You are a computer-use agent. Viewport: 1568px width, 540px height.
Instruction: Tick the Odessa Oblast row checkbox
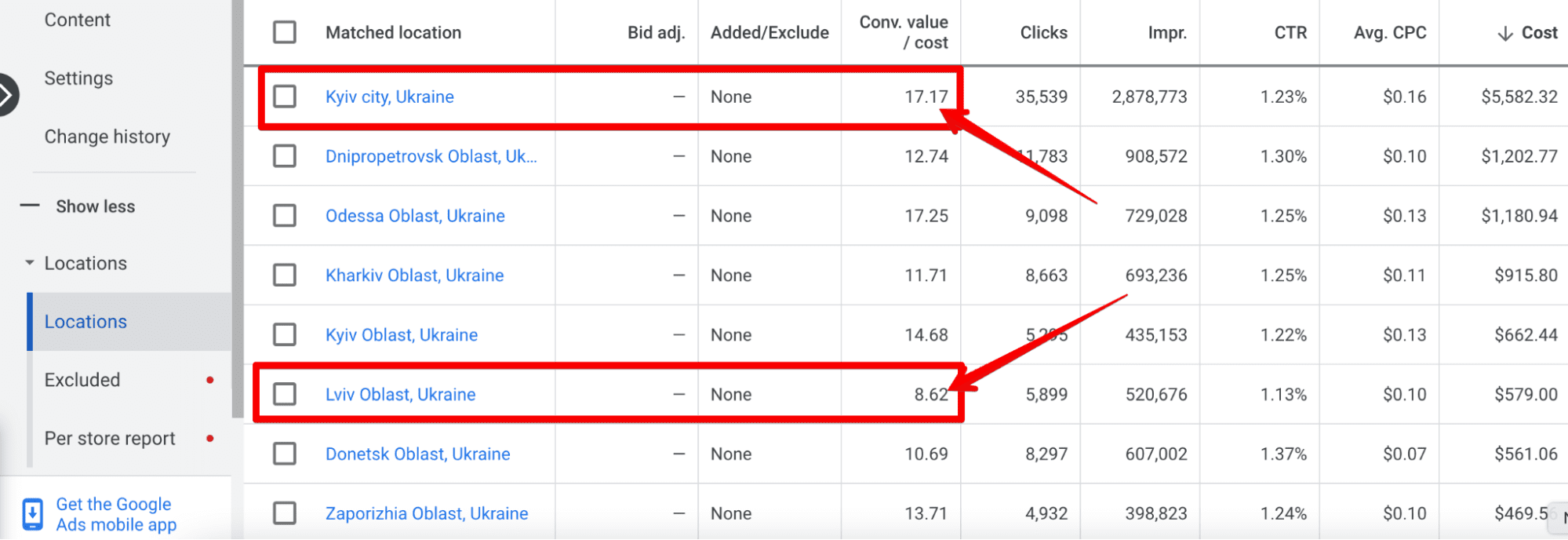coord(285,216)
